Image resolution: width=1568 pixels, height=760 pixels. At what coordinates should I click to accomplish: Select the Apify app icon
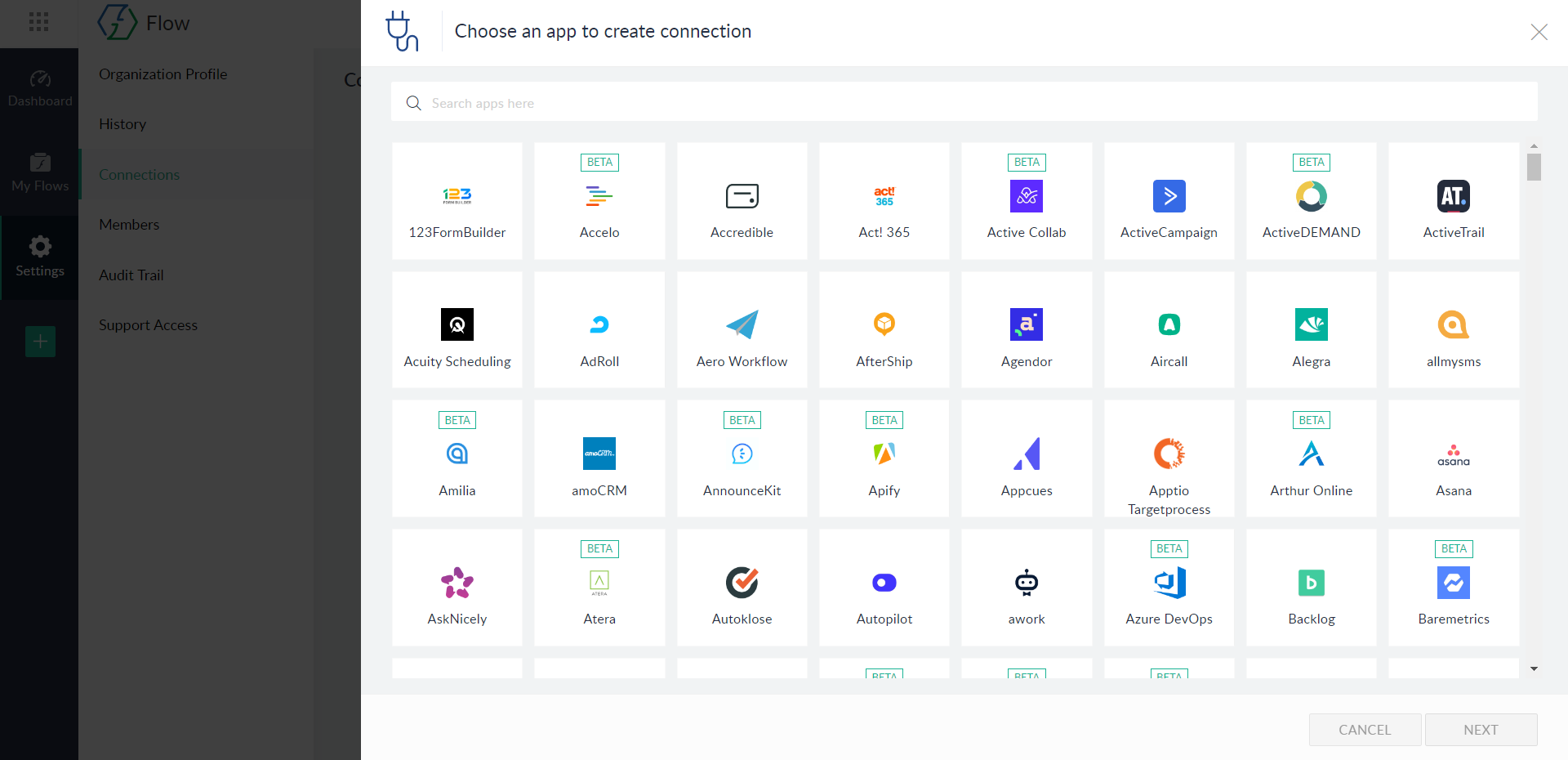(884, 454)
